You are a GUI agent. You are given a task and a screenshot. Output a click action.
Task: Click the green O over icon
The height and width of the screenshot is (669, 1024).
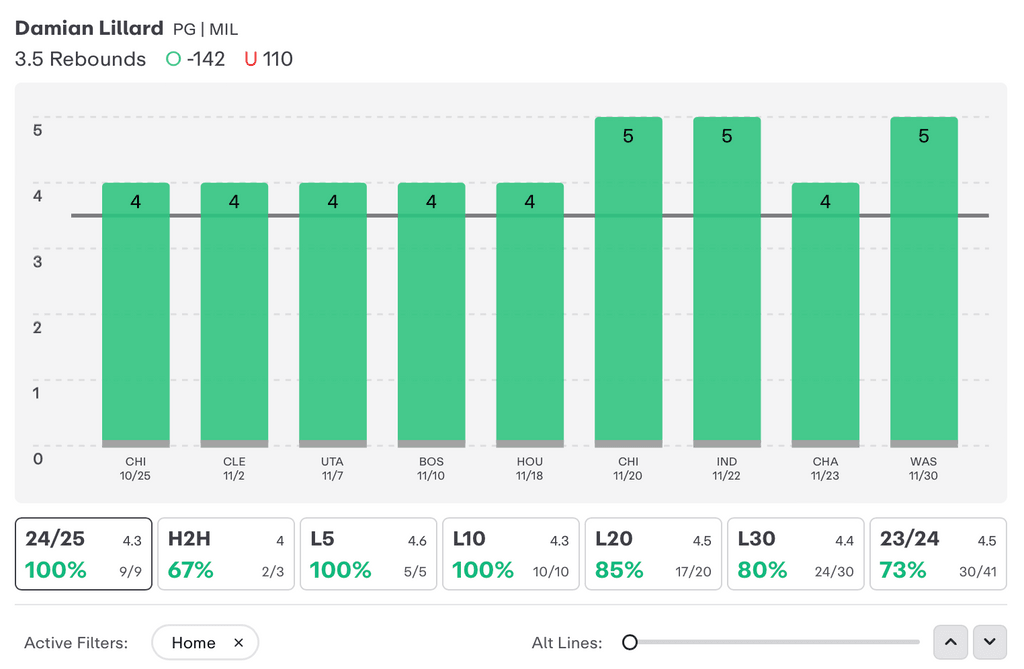(173, 59)
